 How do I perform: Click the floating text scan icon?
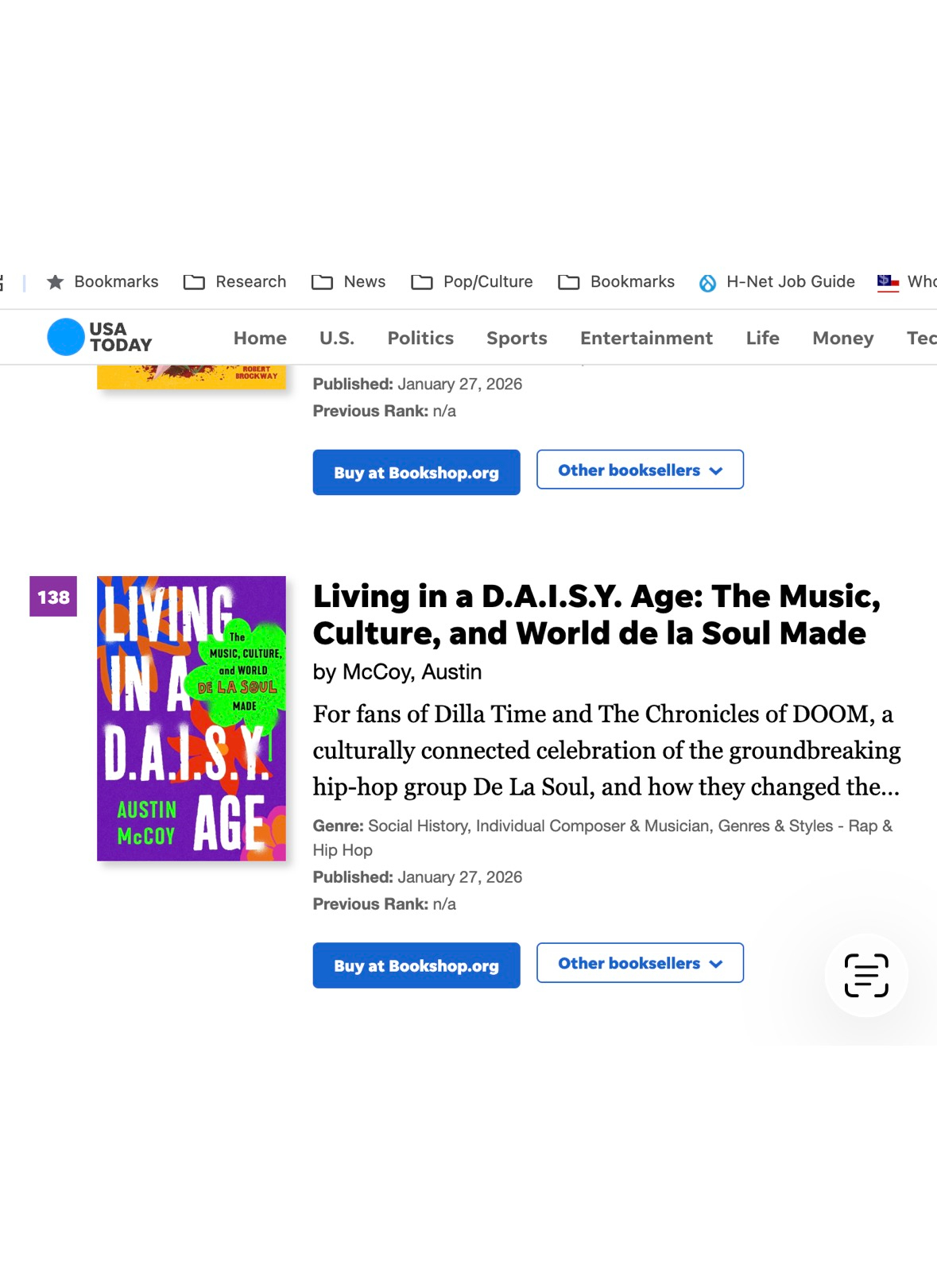[x=865, y=975]
